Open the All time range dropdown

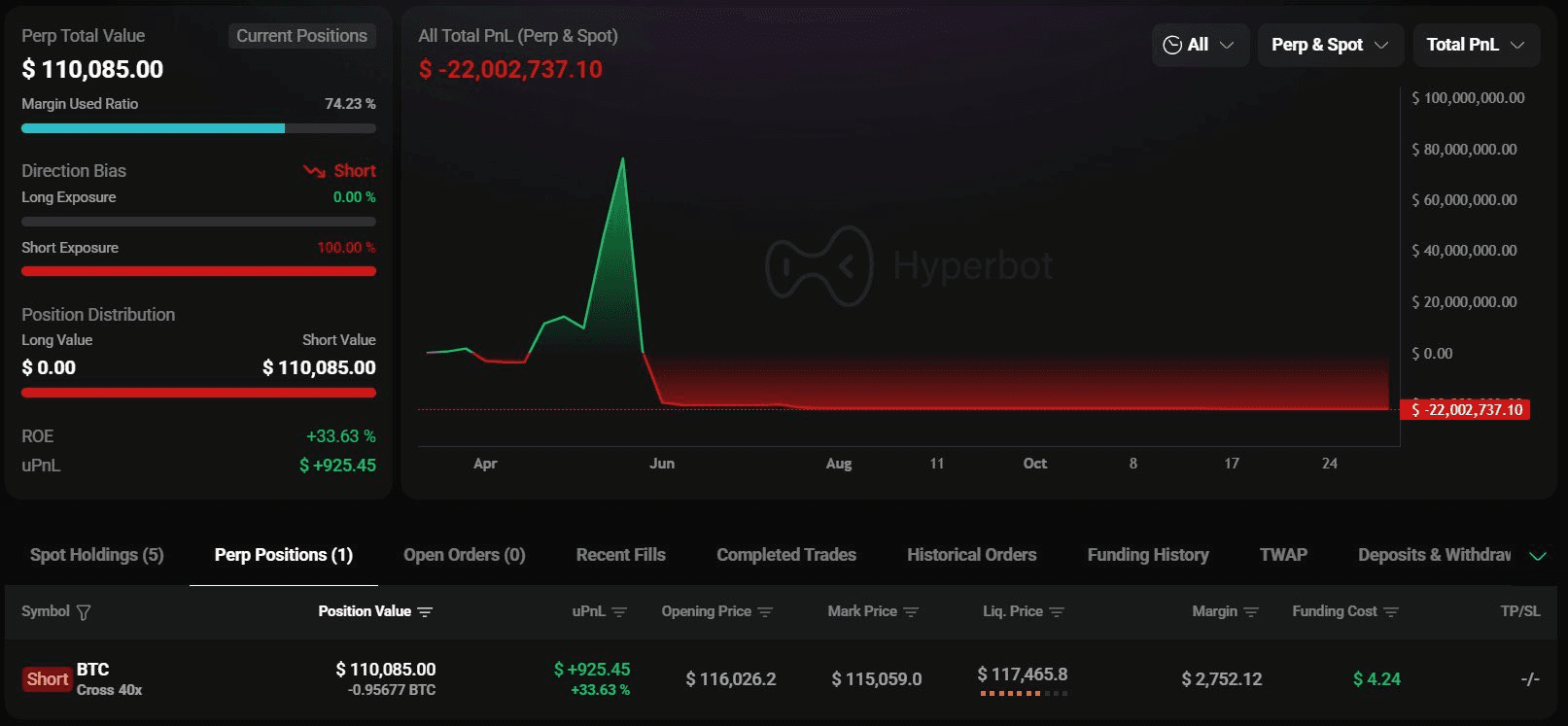point(1200,45)
